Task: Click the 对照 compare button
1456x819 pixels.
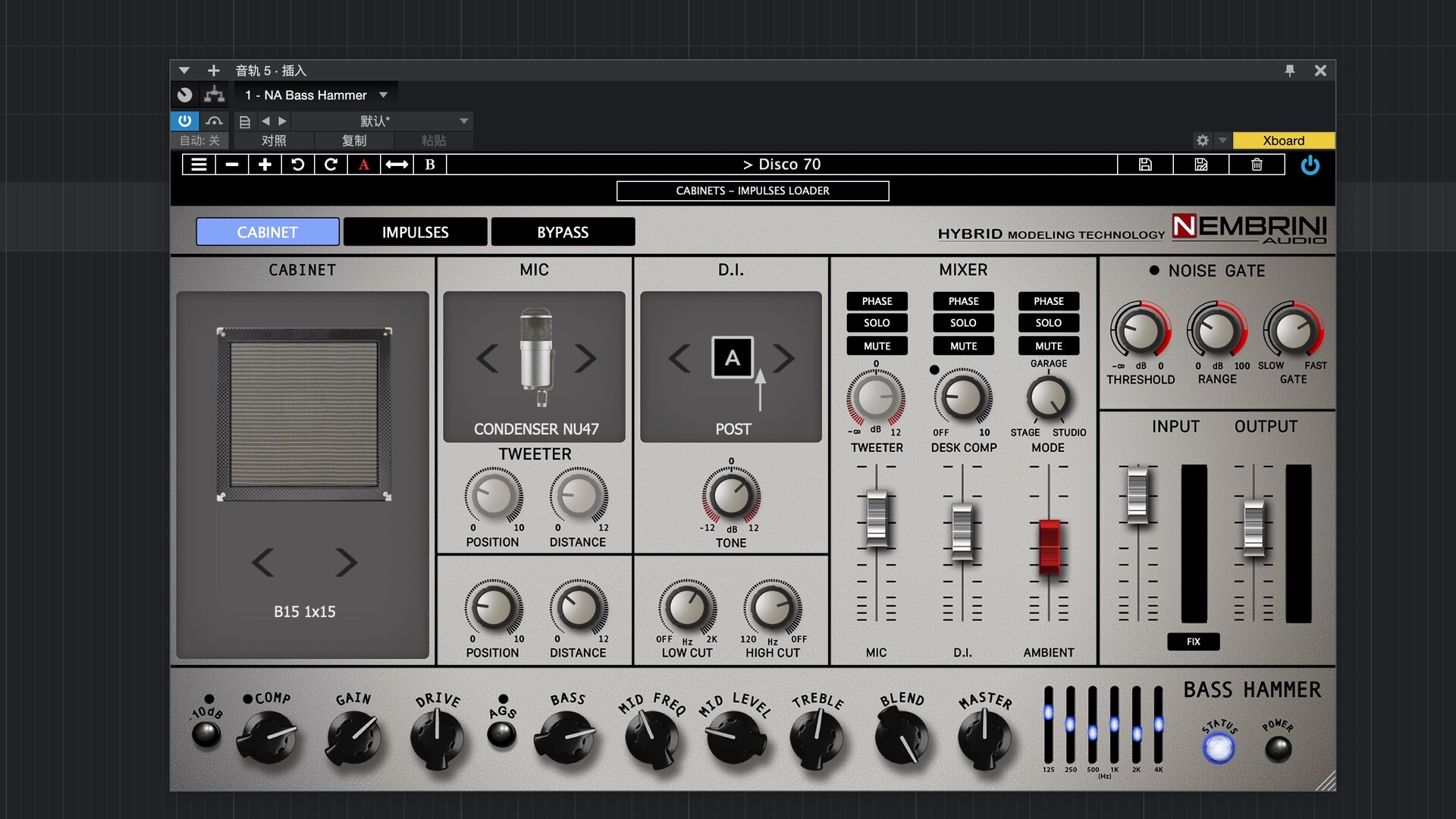Action: [x=274, y=140]
